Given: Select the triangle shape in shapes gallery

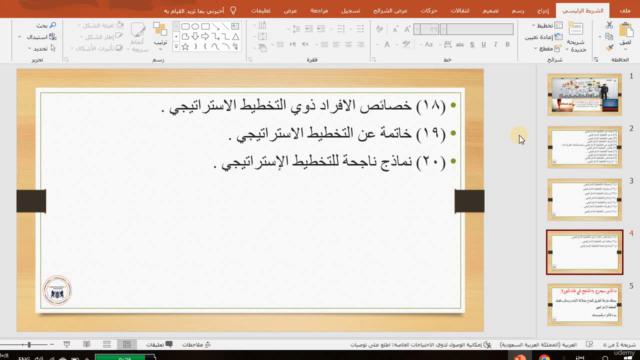Looking at the screenshot, I should coord(236,37).
